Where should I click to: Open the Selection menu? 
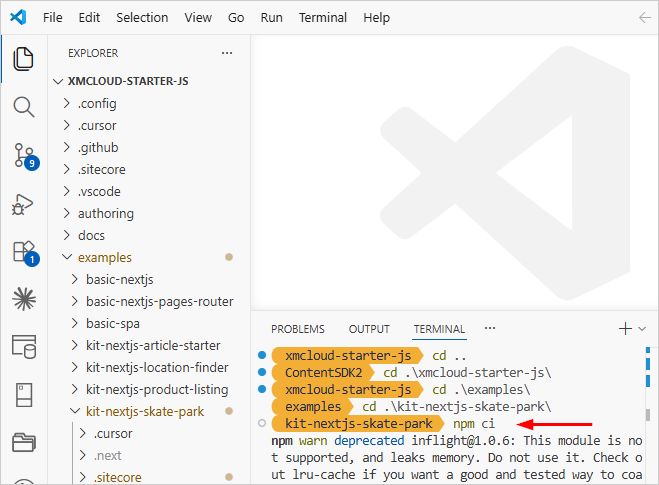[142, 18]
